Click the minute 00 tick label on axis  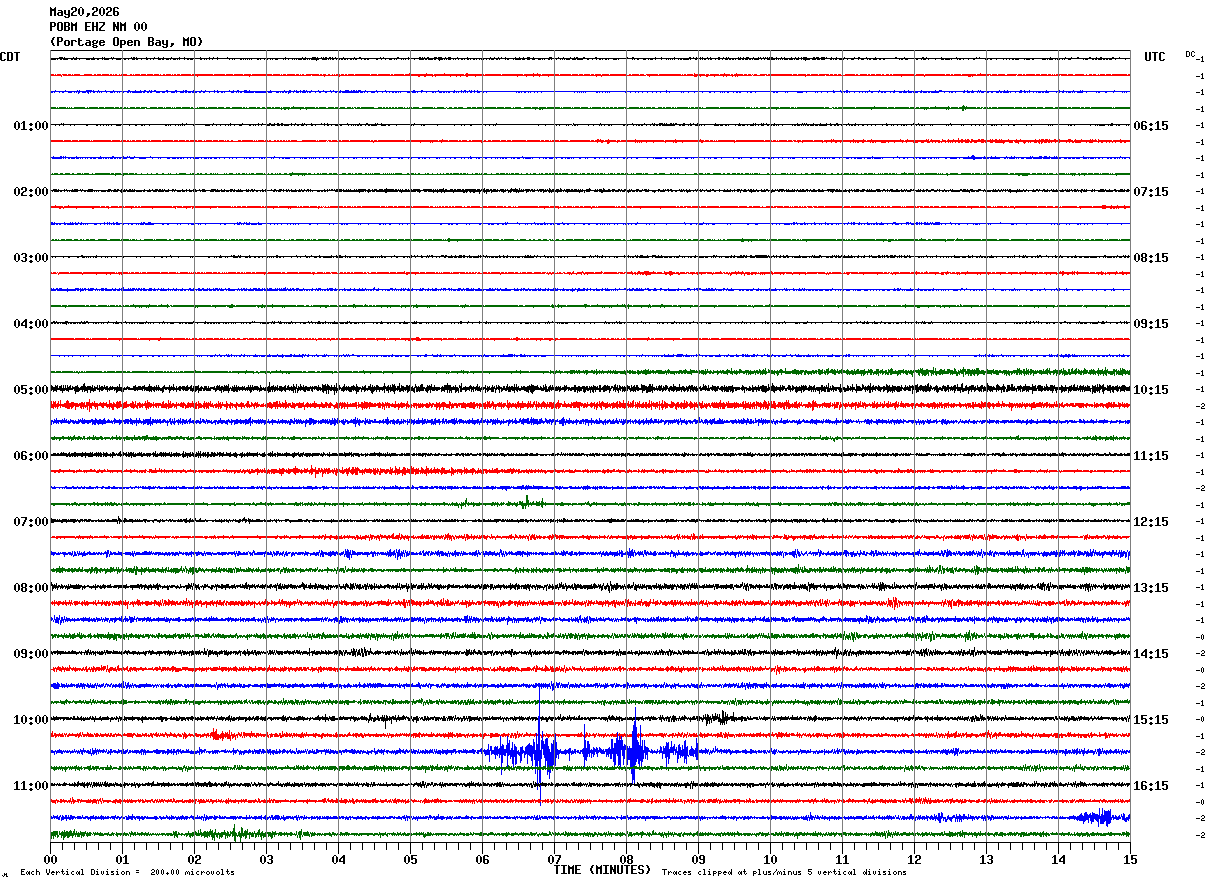pyautogui.click(x=50, y=859)
